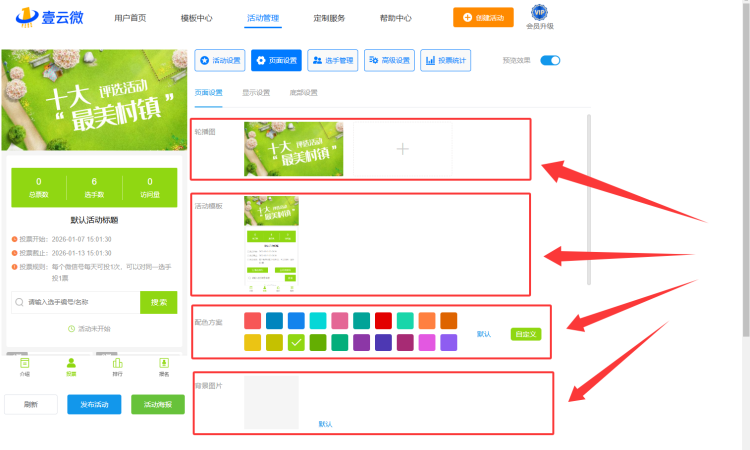Click the 自定义 color scheme button
Image resolution: width=750 pixels, height=450 pixels.
pos(525,334)
